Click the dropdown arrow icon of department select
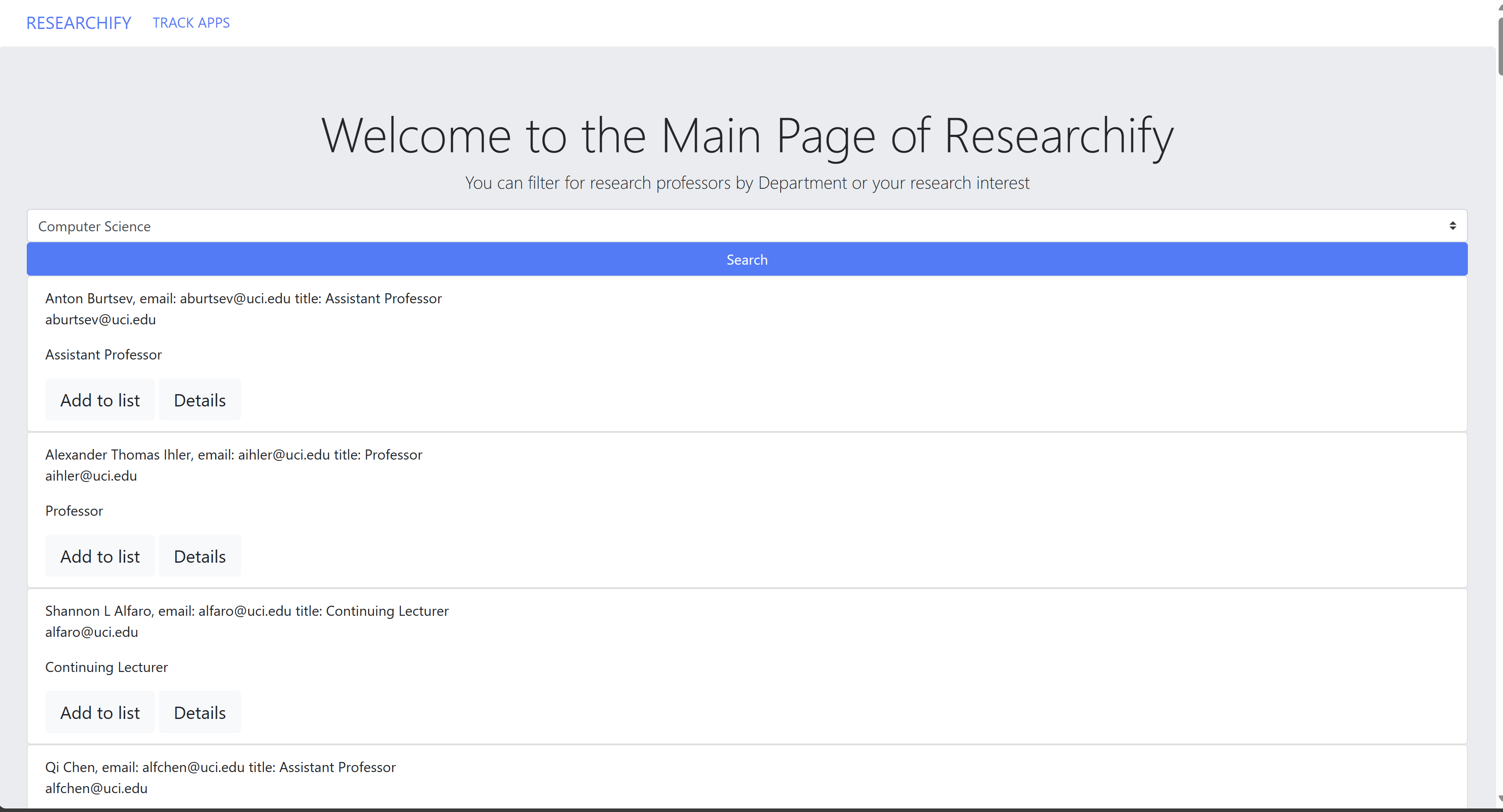Viewport: 1503px width, 812px height. (x=1452, y=226)
